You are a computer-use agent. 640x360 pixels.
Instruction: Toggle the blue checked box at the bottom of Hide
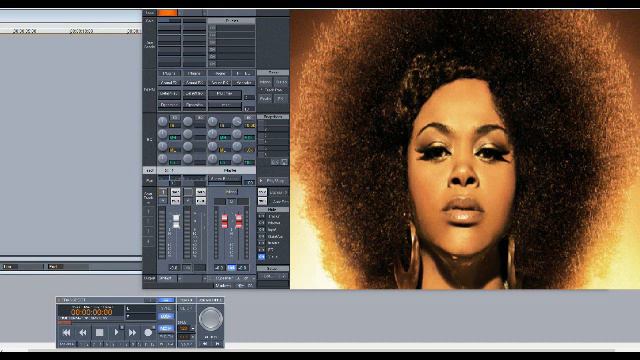[261, 257]
